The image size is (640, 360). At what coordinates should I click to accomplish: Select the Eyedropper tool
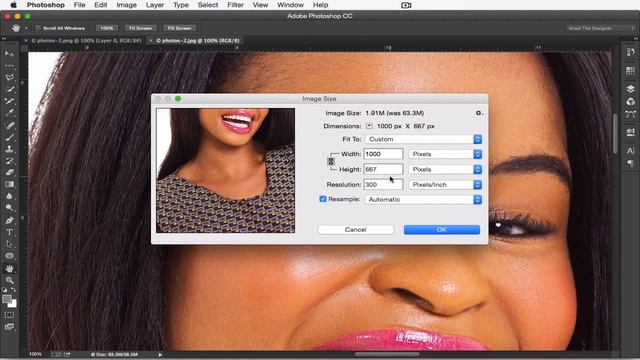9,113
